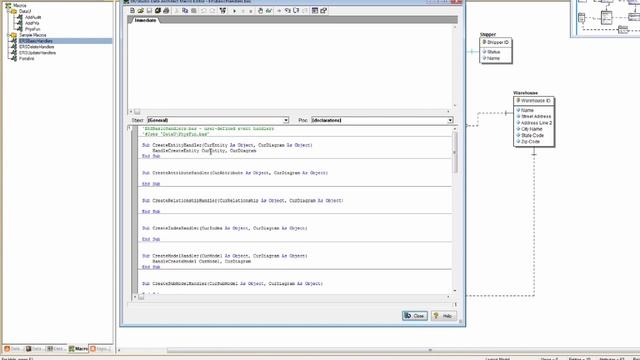Select the Immediate tab

click(145, 20)
